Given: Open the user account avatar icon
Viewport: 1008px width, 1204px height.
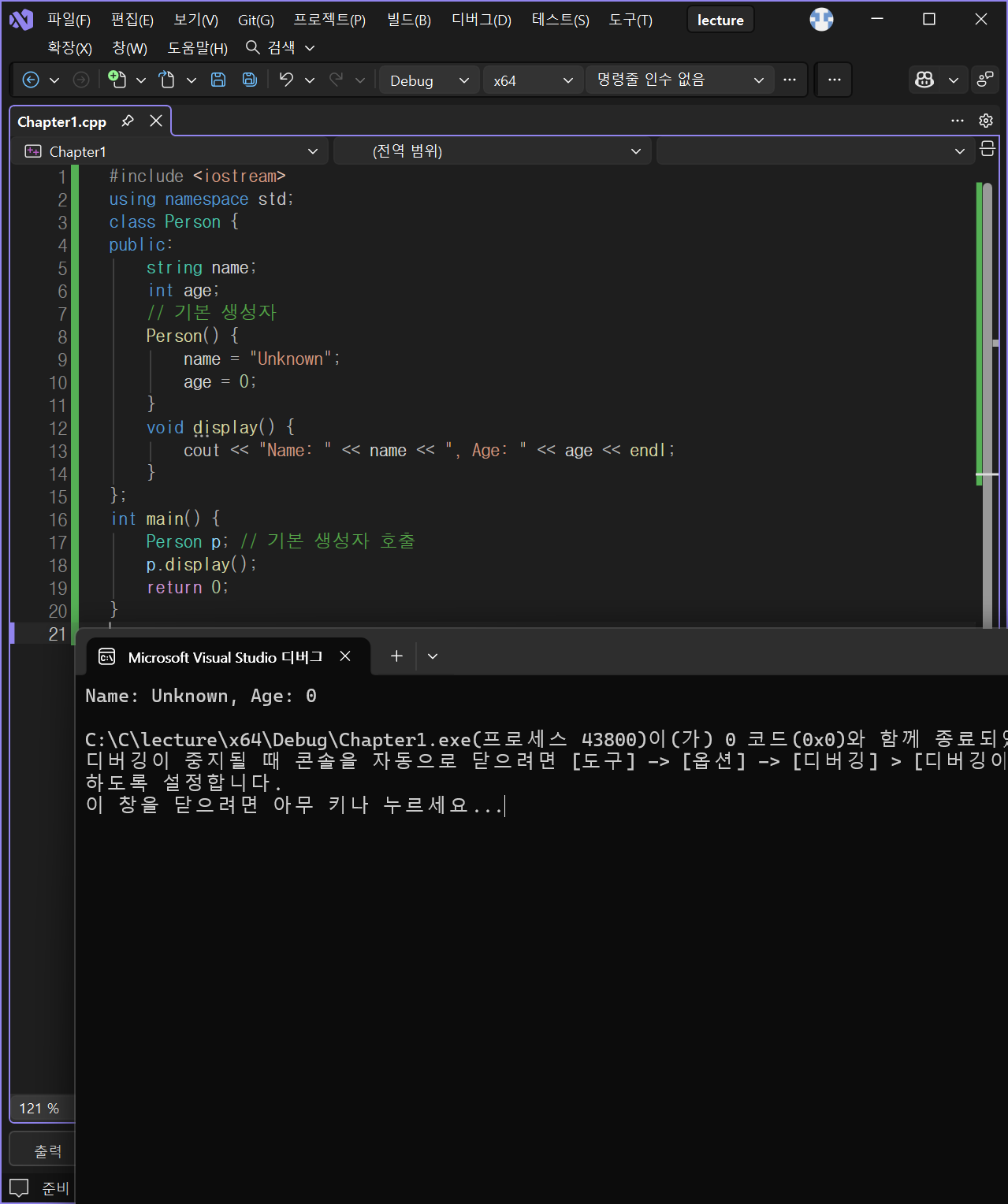Looking at the screenshot, I should tap(821, 20).
